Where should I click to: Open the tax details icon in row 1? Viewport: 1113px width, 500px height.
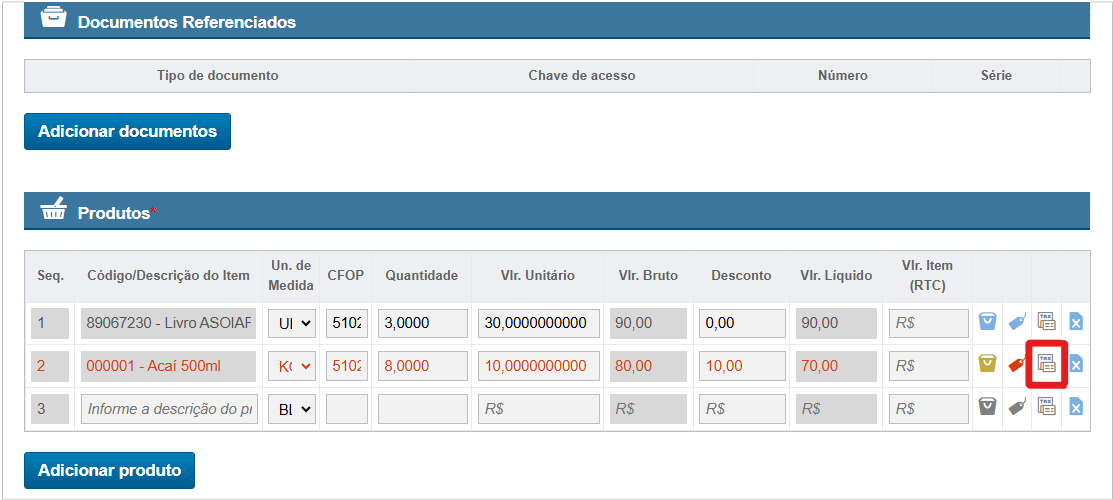tap(1046, 322)
